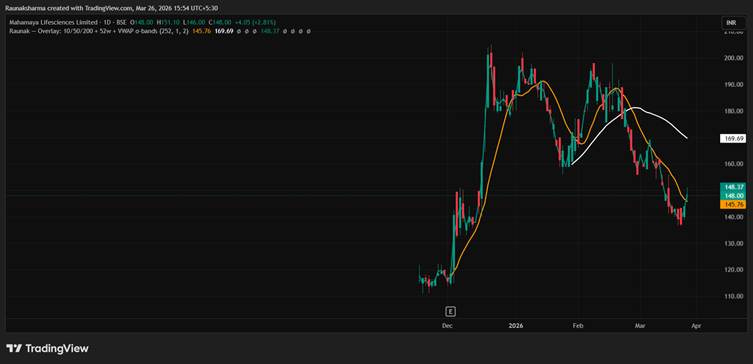Click the 130.00 price axis label
Screen dimensions: 753x364
[x=735, y=243]
